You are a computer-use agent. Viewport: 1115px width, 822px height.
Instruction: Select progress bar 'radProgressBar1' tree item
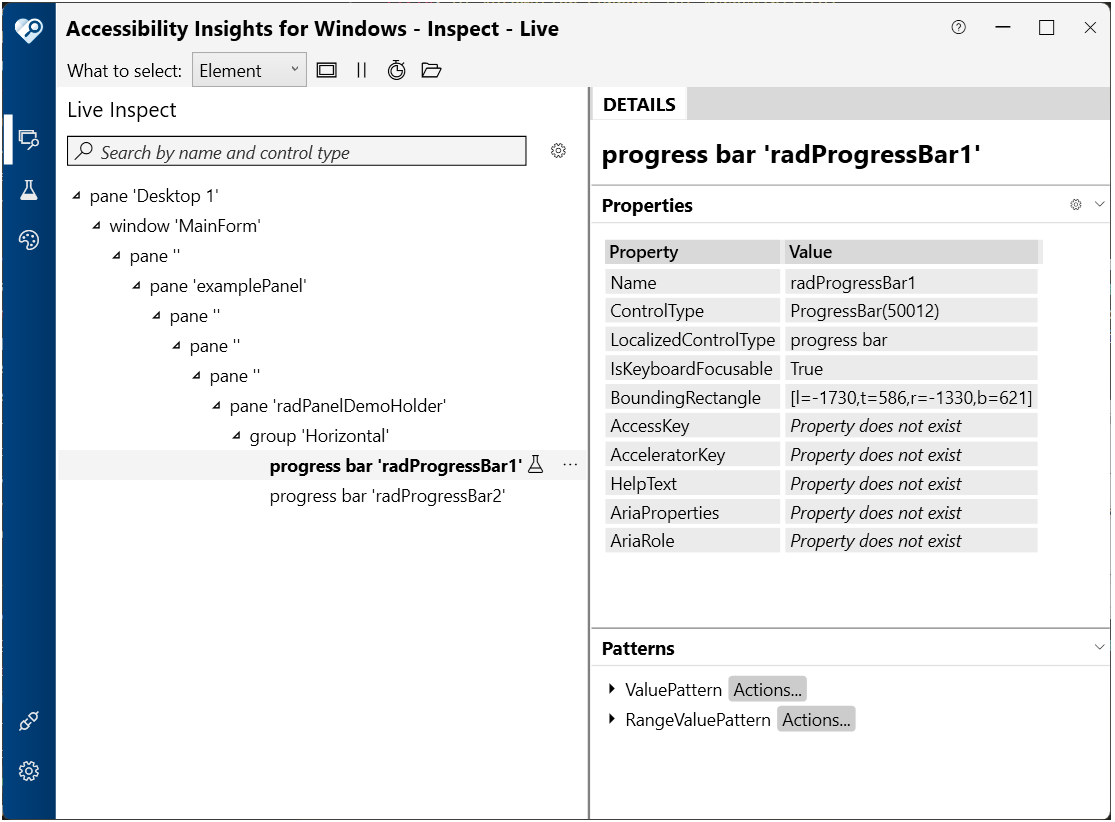pyautogui.click(x=395, y=466)
